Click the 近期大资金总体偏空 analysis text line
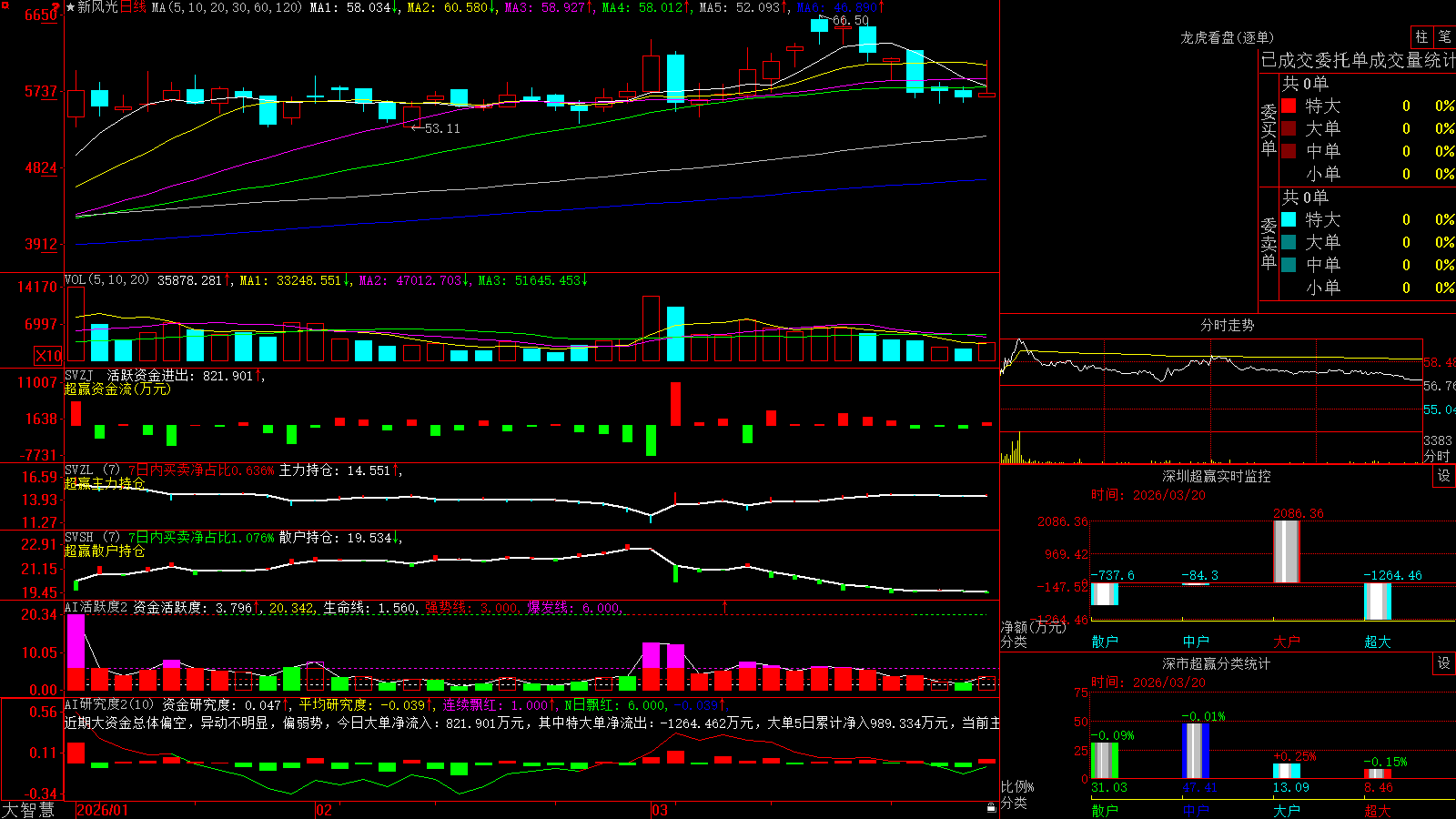 tap(532, 723)
